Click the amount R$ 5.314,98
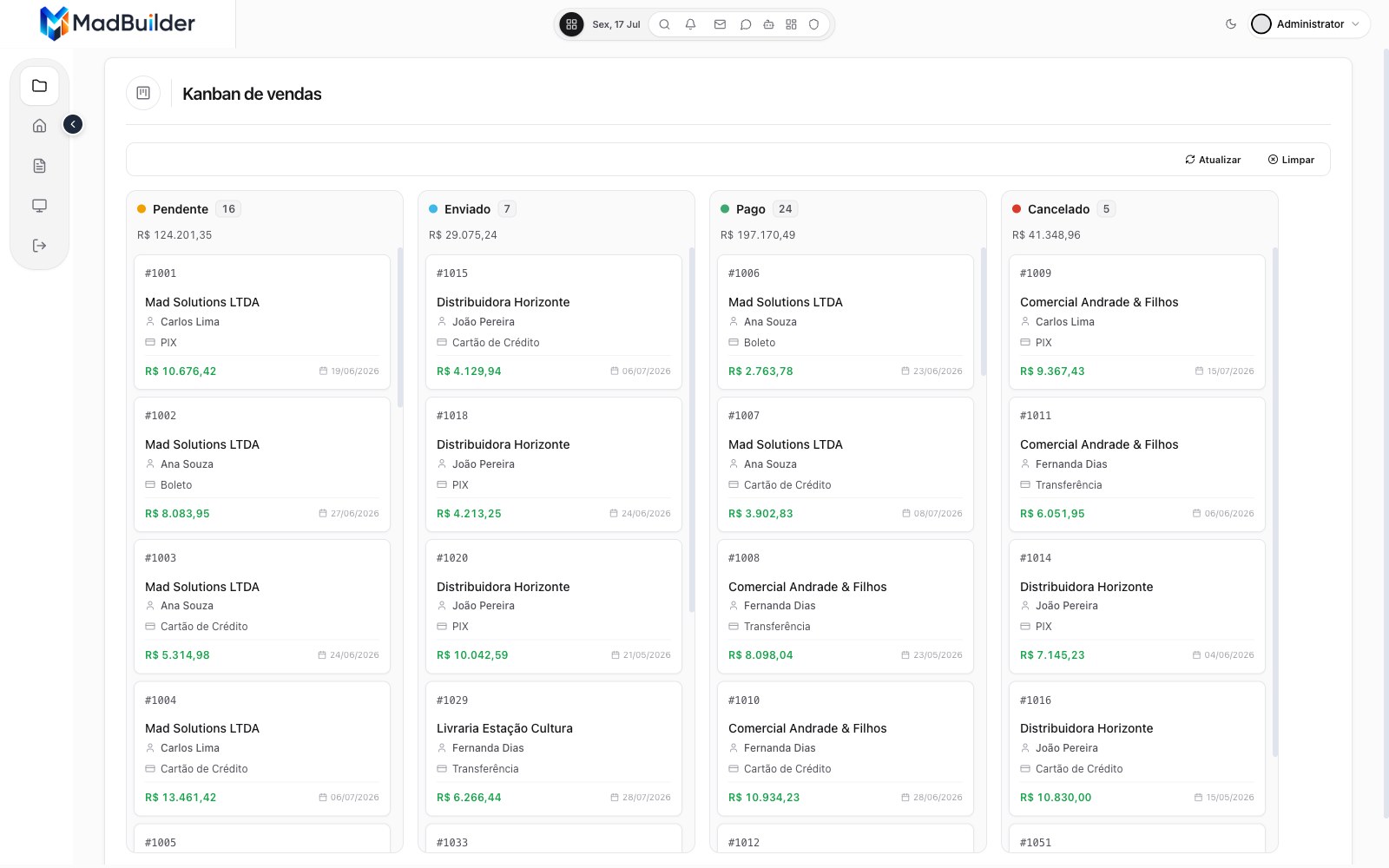 point(177,655)
